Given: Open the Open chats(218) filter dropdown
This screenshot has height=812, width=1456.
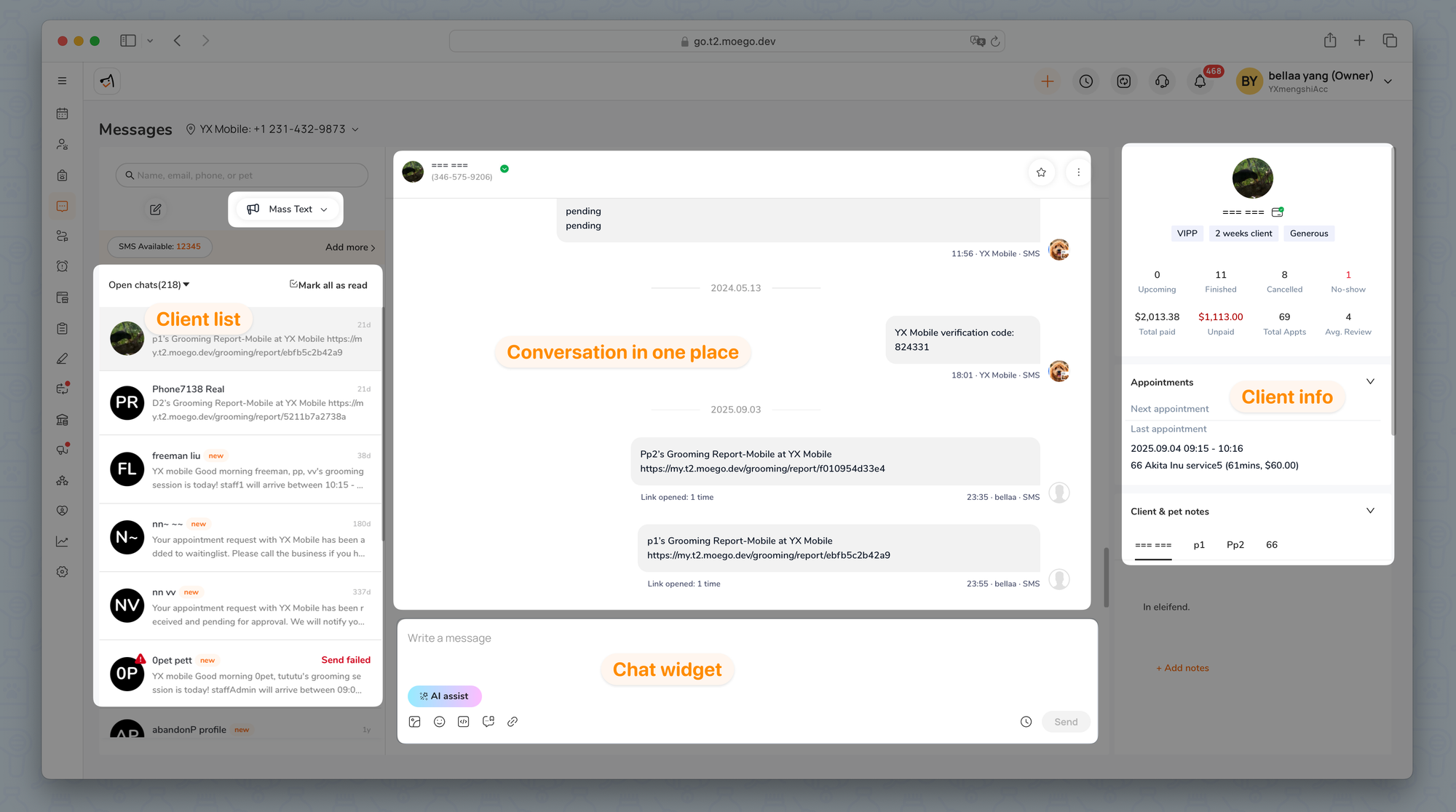Looking at the screenshot, I should coord(149,285).
